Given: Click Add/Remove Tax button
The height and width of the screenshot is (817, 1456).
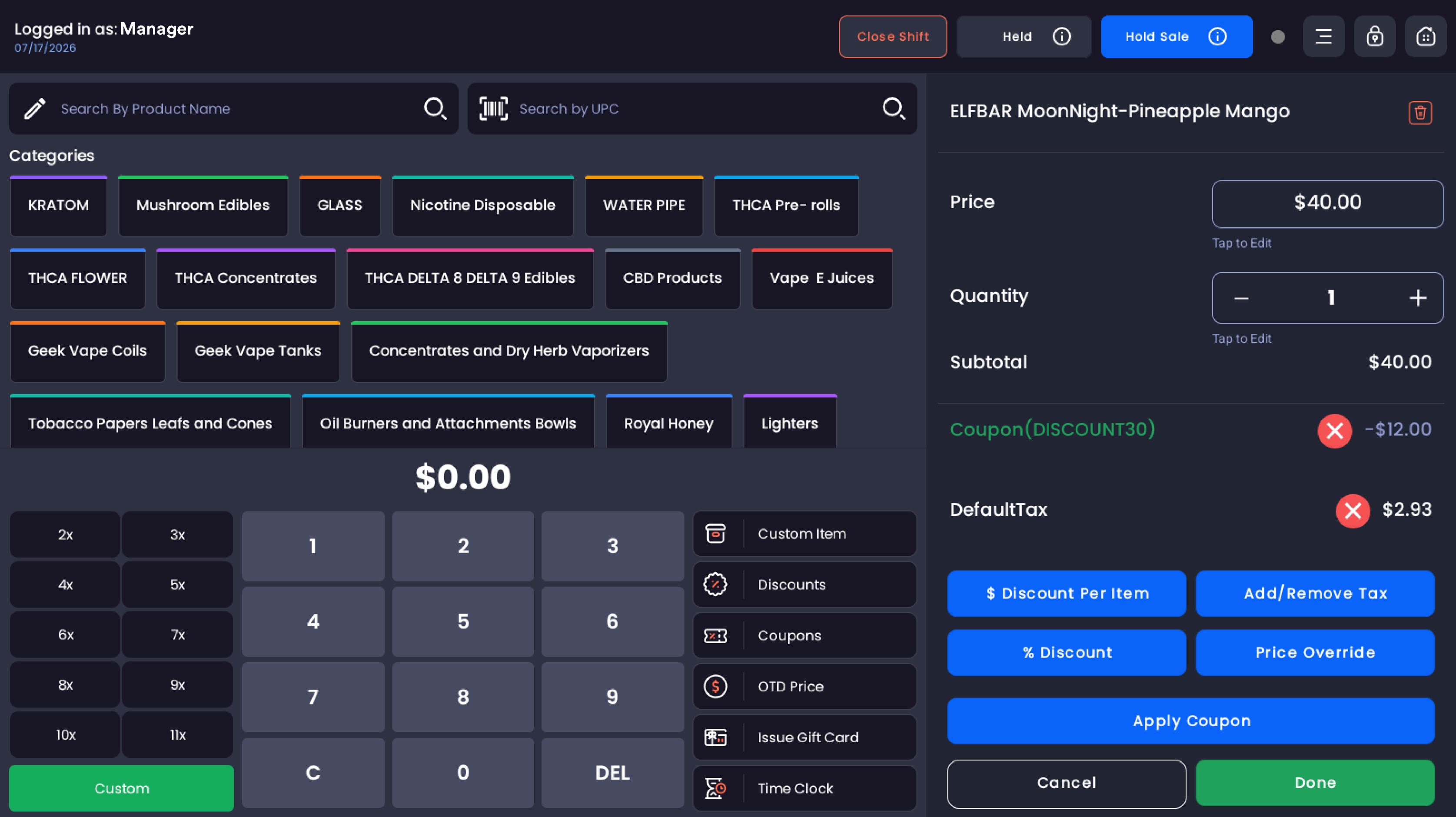Looking at the screenshot, I should tap(1315, 593).
